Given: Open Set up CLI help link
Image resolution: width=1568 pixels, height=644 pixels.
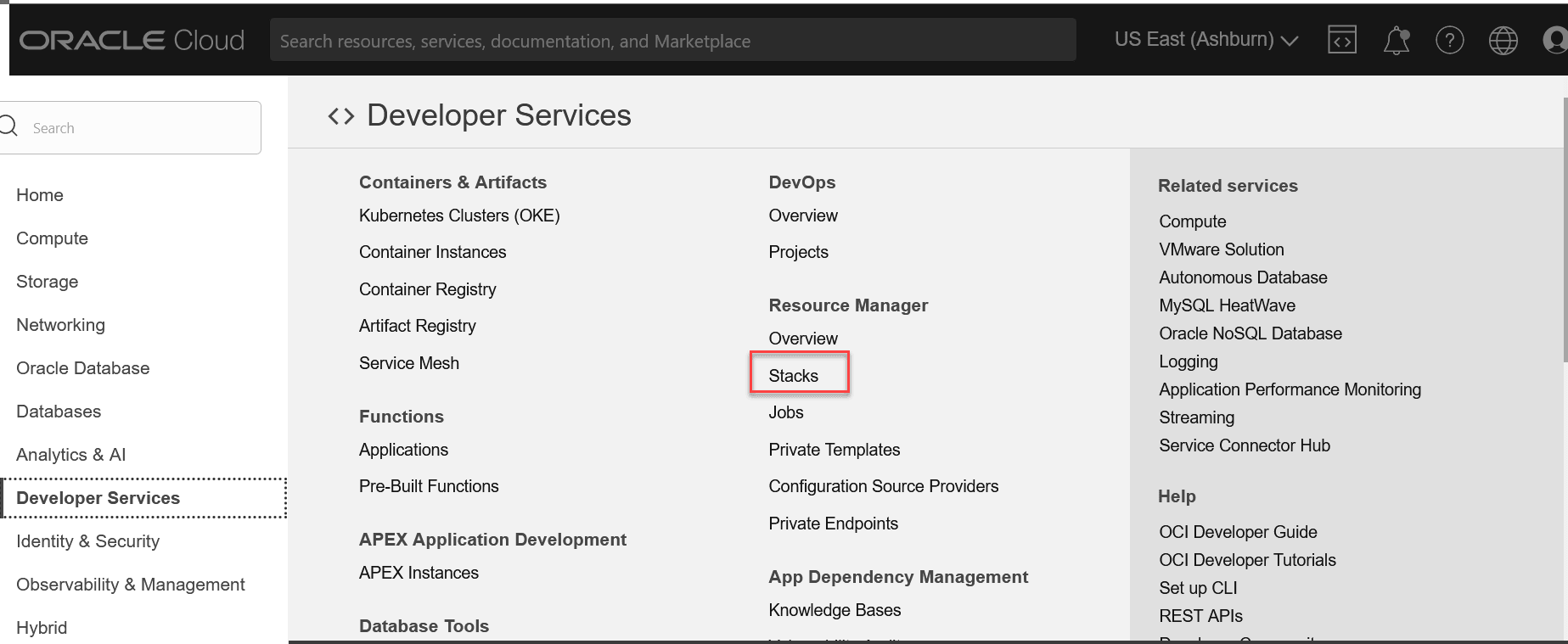Looking at the screenshot, I should [1199, 588].
